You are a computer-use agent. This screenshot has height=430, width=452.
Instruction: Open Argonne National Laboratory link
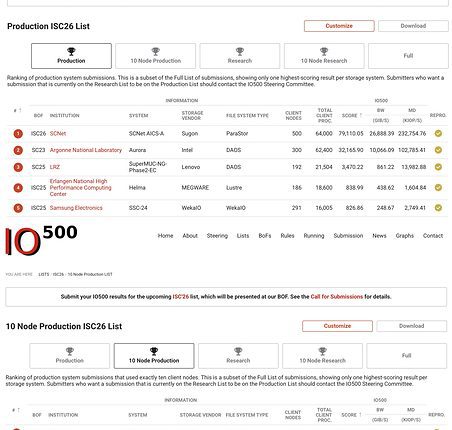[86, 150]
